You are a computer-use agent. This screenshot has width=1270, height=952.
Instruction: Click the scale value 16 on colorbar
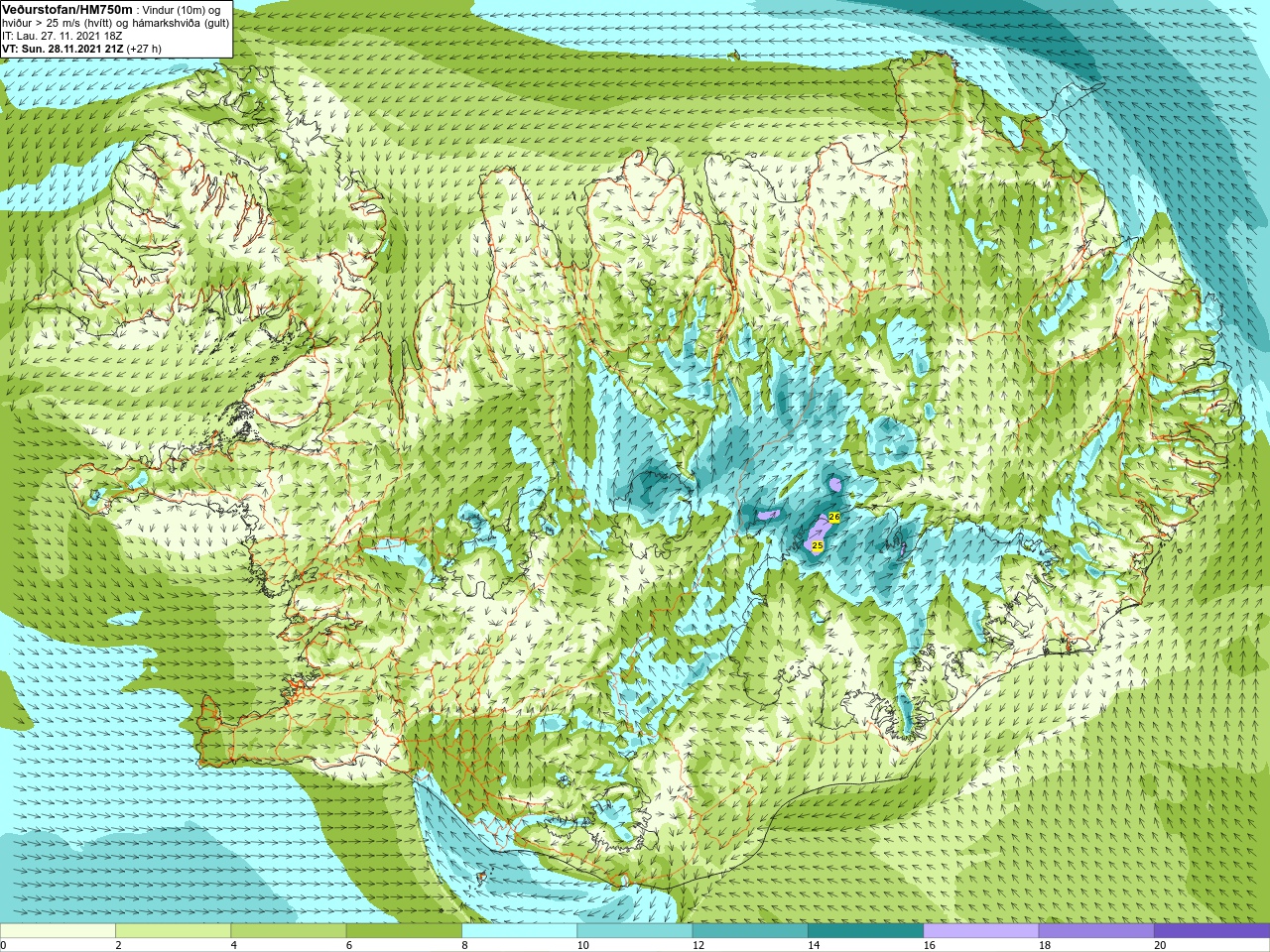click(930, 945)
